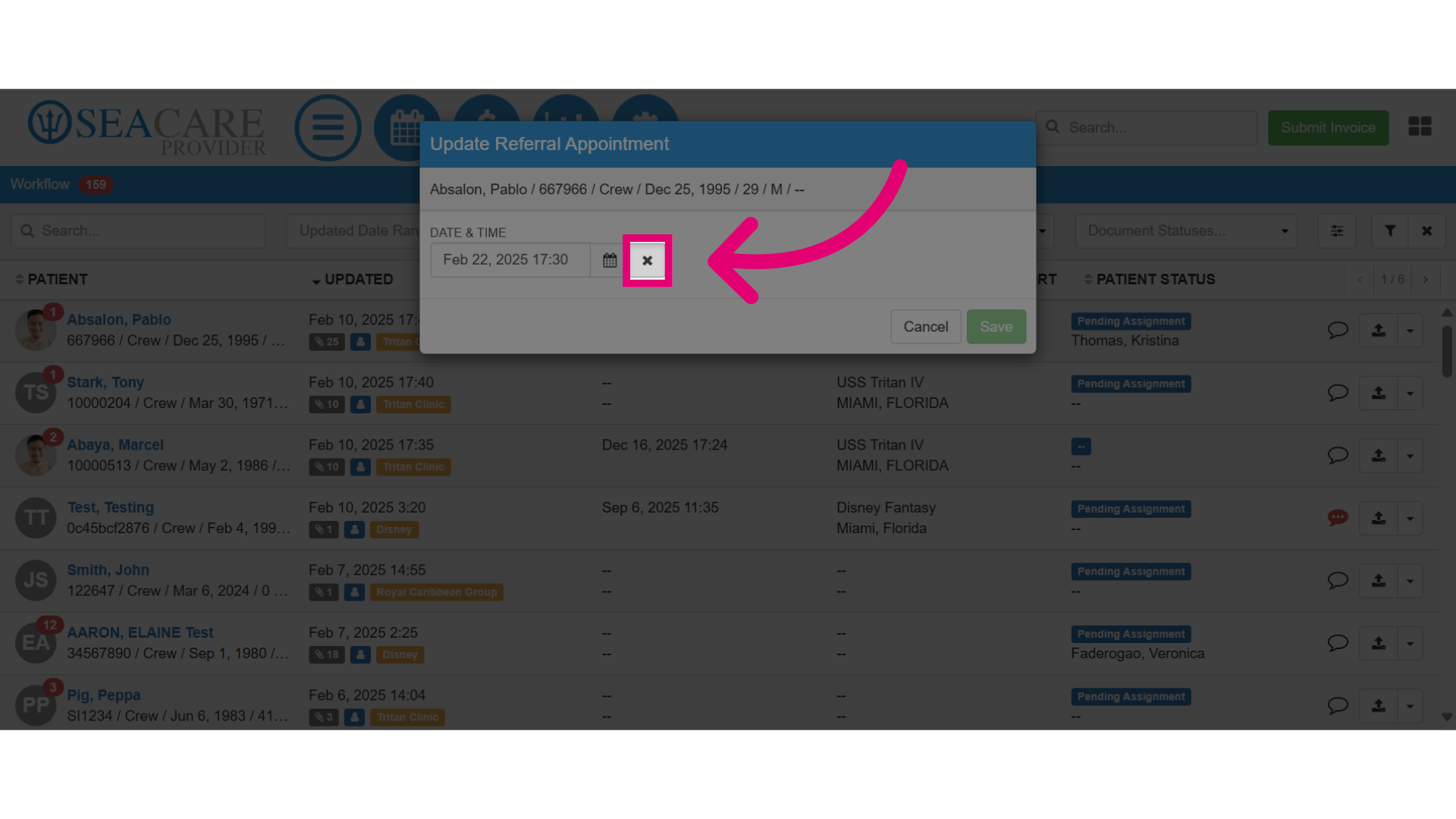Open Pig, Peppa patient link

tap(103, 695)
